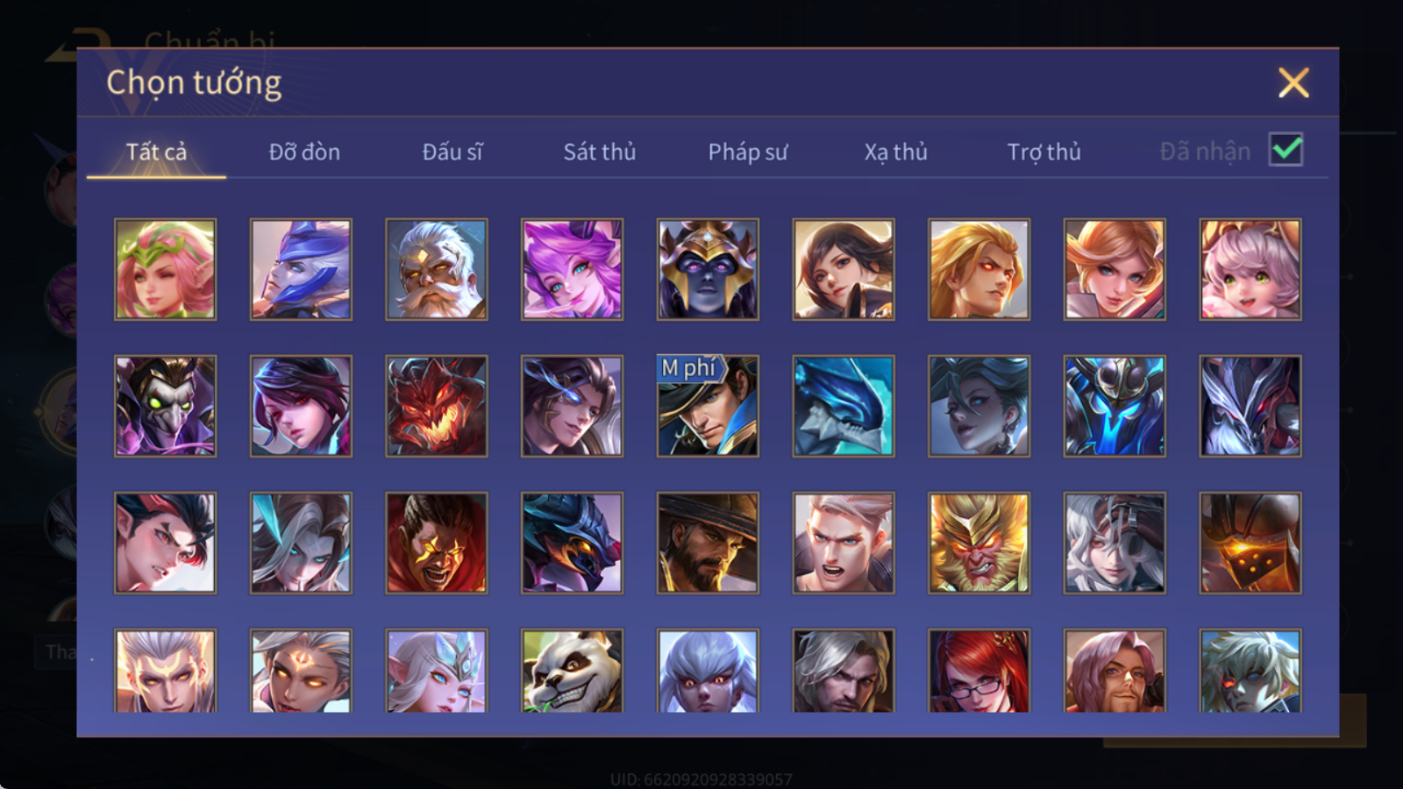Switch to the "Đỡ đòn" tab
The image size is (1403, 789).
(304, 152)
